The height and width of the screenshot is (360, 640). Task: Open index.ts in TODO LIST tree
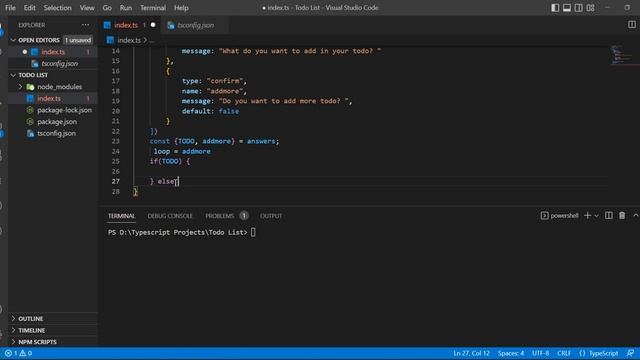[49, 98]
